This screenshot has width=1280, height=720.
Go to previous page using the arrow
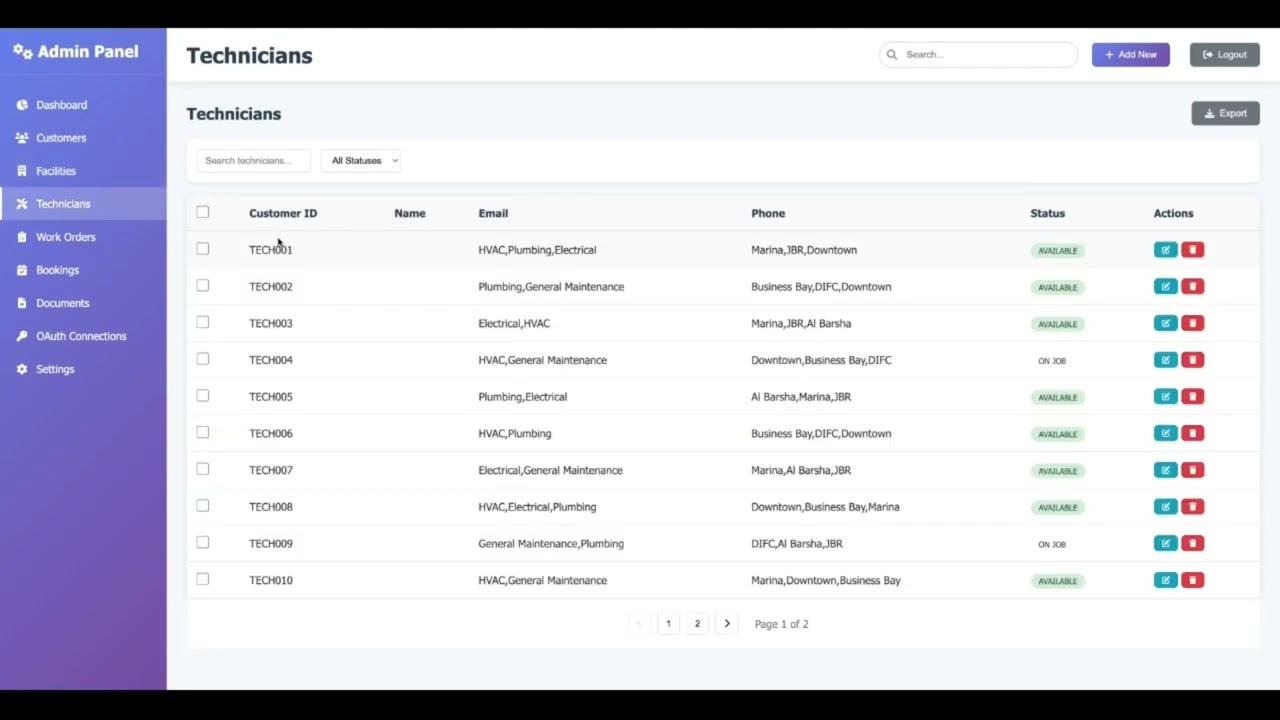pyautogui.click(x=639, y=624)
